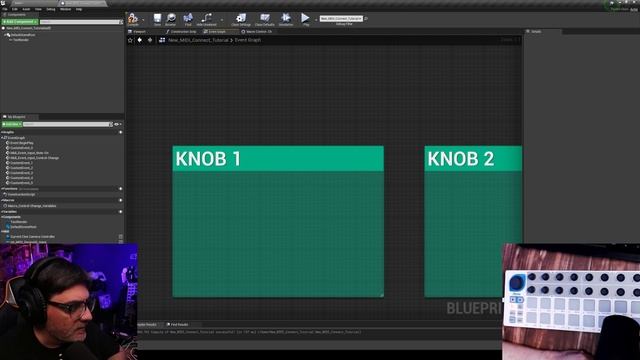Screen dimensions: 640x360
Task: Click the Simulation toolbar icon
Action: point(286,19)
